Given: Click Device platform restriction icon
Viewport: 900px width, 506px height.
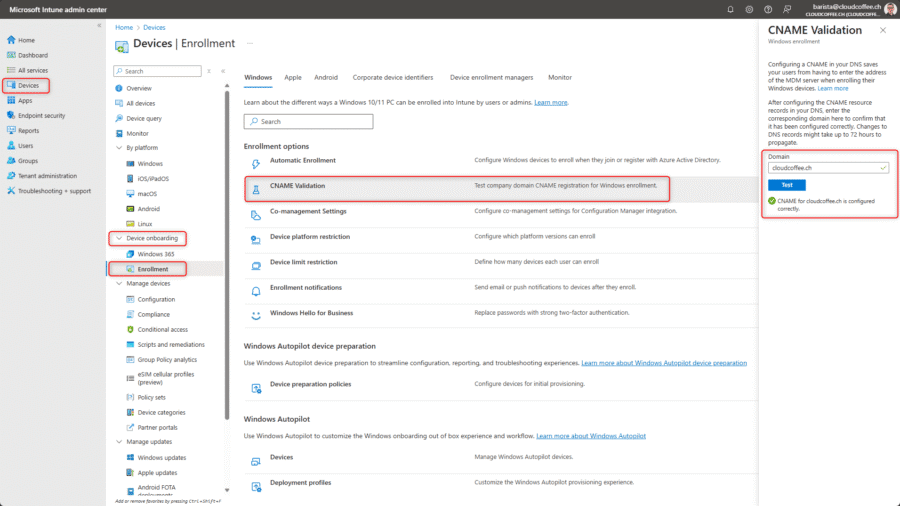Looking at the screenshot, I should (256, 240).
